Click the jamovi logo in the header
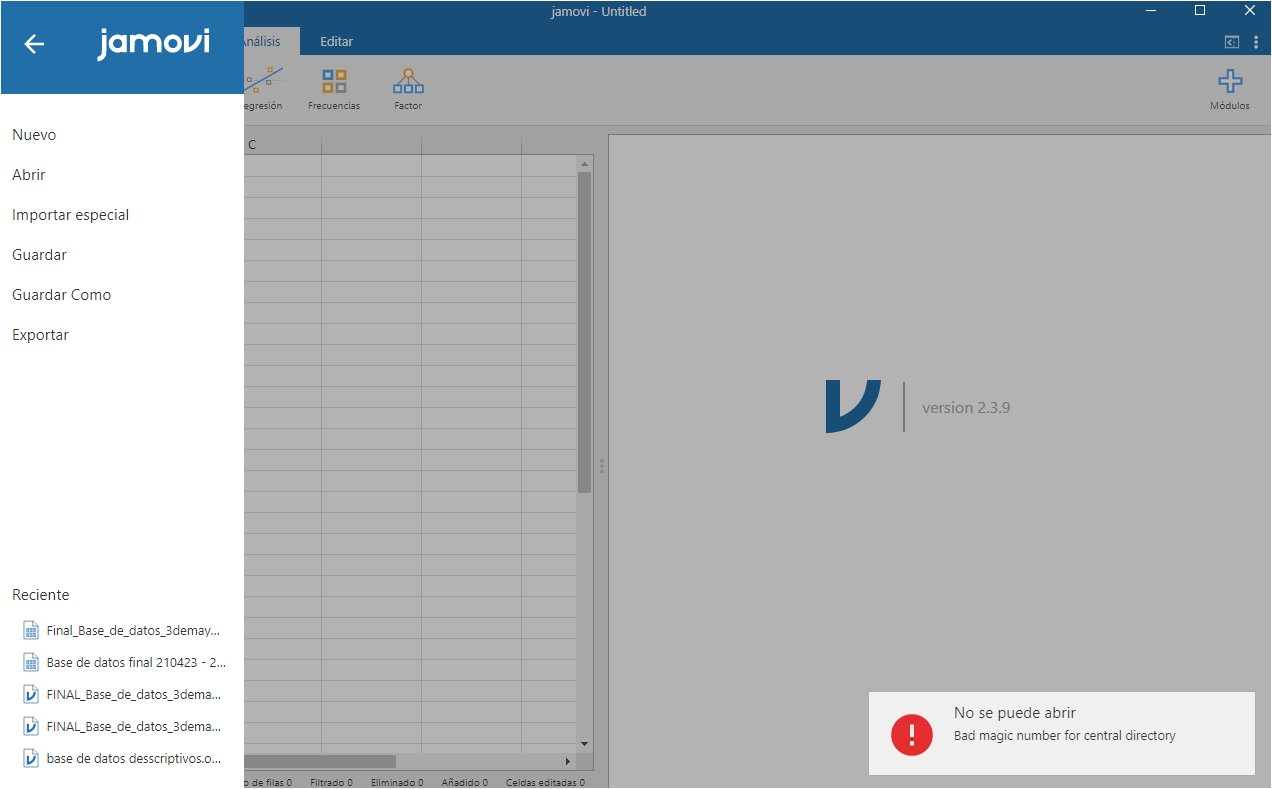The height and width of the screenshot is (789, 1272). [x=154, y=44]
